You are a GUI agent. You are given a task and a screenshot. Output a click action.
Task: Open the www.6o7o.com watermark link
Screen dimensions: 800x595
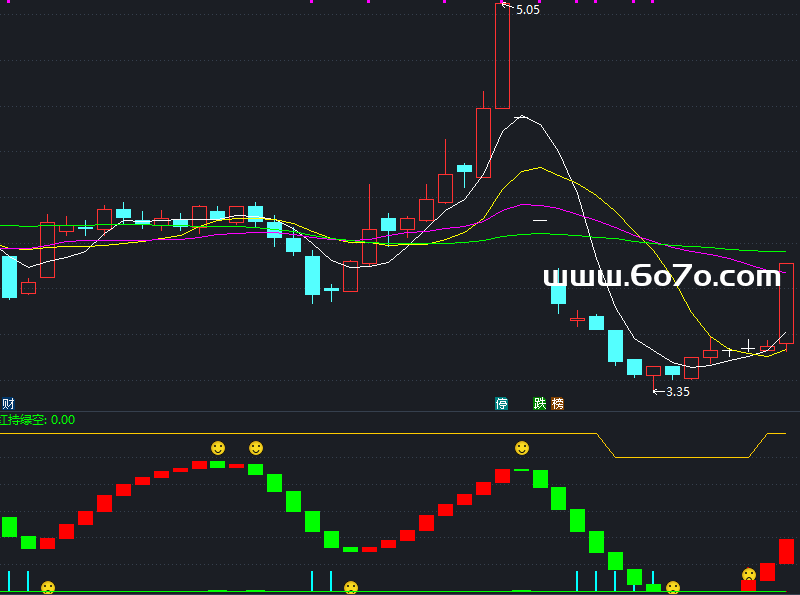[661, 277]
